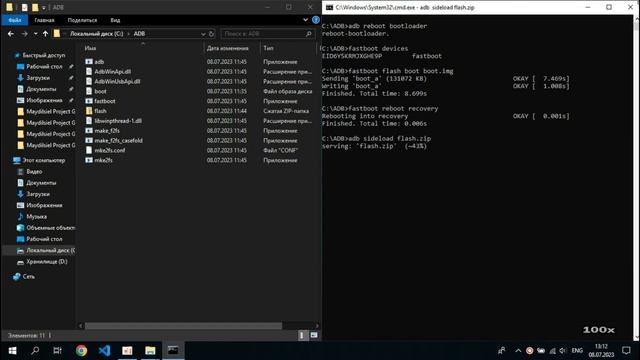This screenshot has width=640, height=360.
Task: Open the Поделиться ribbon tab
Action: pyautogui.click(x=82, y=20)
